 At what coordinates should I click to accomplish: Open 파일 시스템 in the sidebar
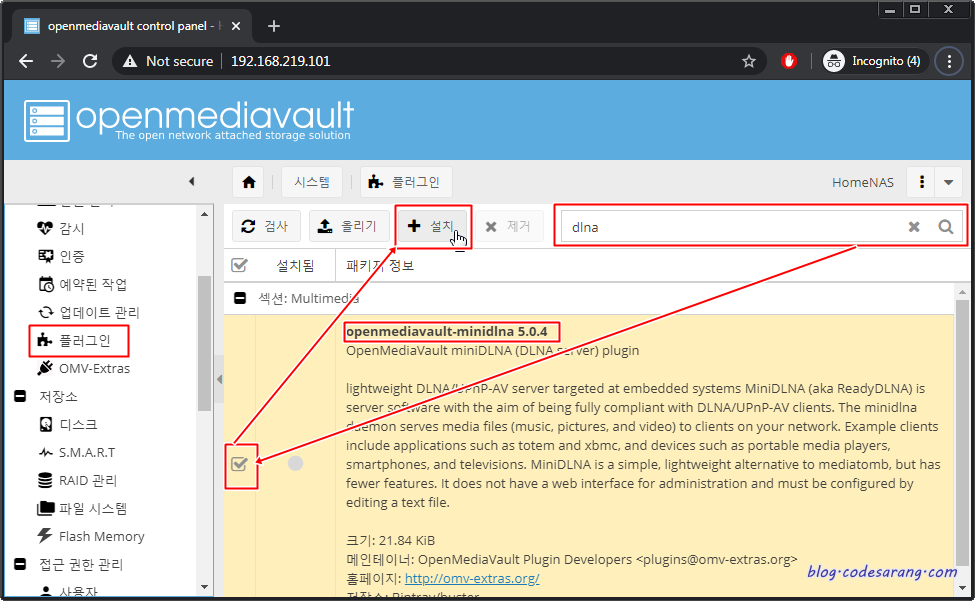pos(93,508)
